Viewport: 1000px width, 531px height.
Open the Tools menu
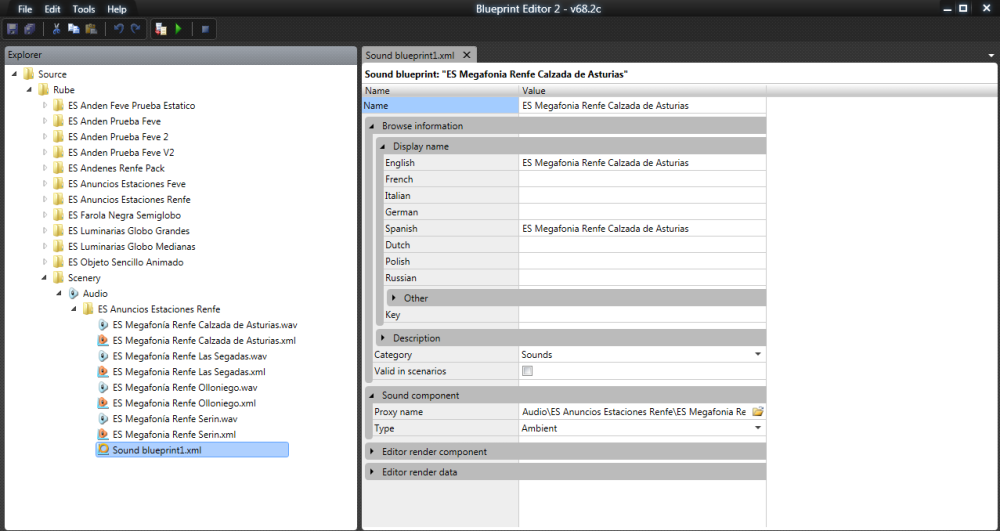(x=84, y=9)
